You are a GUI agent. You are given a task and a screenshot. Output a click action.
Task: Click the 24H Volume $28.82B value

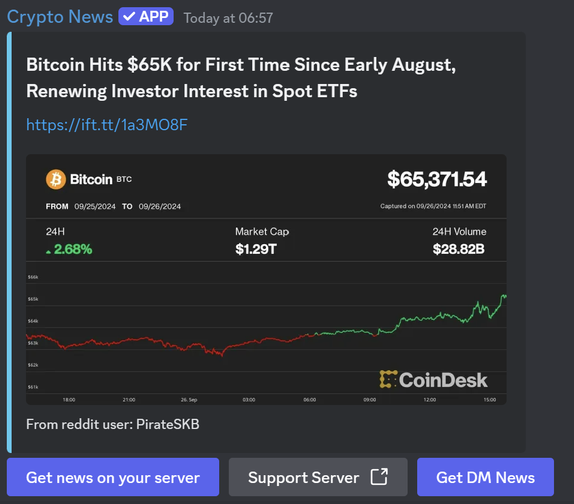tap(459, 249)
